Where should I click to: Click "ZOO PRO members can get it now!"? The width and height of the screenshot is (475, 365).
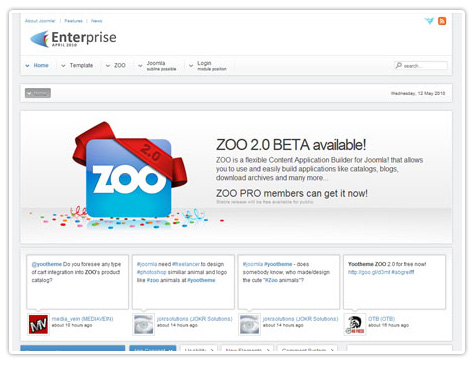(292, 193)
